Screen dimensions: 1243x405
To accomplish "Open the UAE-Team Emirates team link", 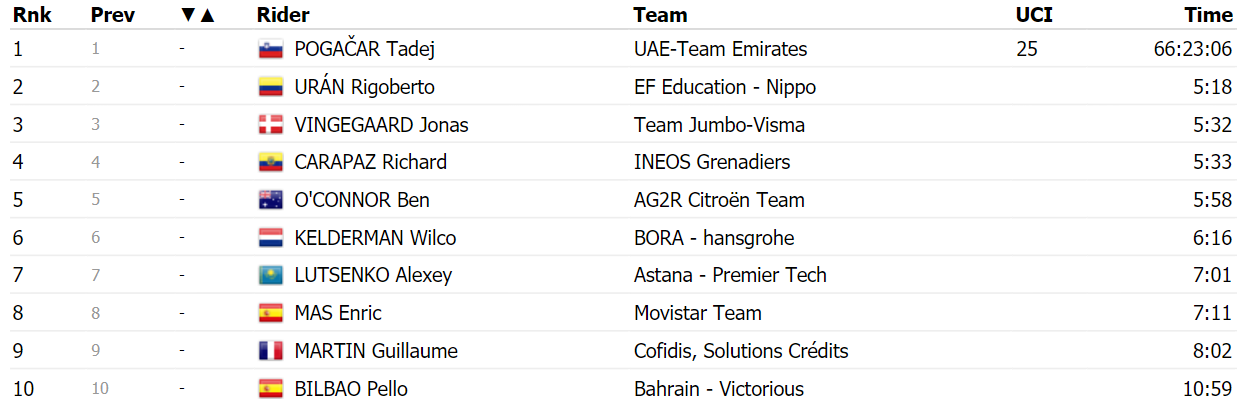I will (721, 49).
